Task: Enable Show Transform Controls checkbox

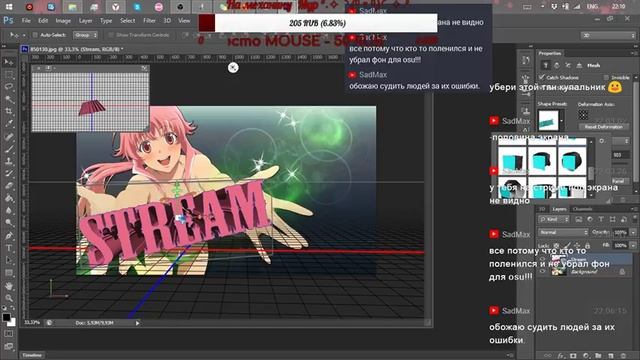Action: click(x=111, y=35)
